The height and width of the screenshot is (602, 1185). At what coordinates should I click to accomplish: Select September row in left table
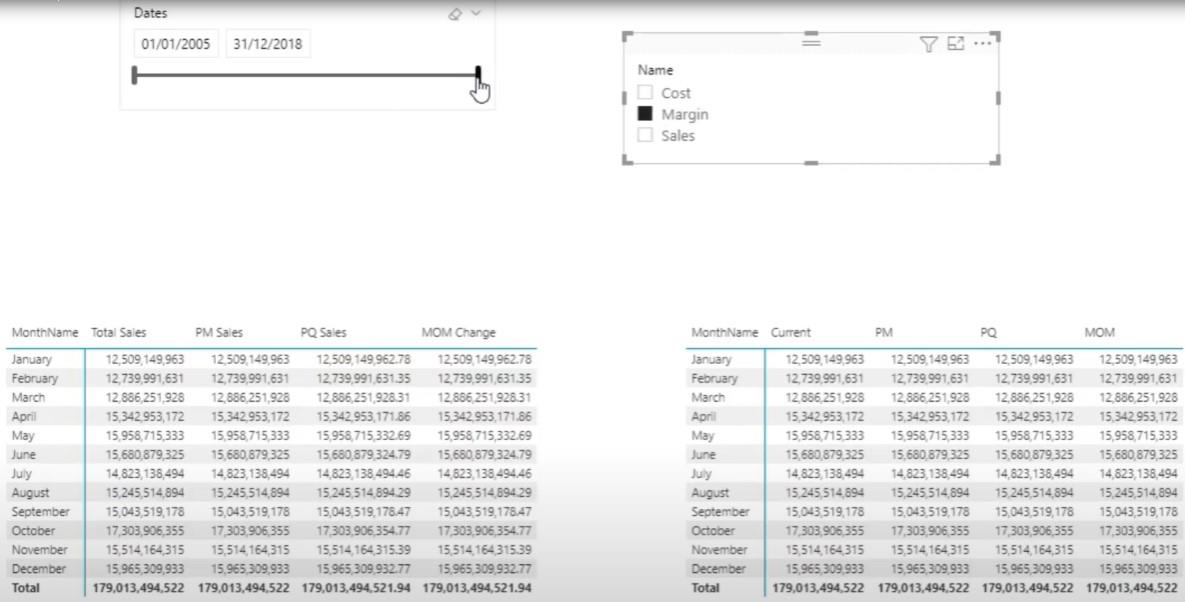pyautogui.click(x=271, y=511)
